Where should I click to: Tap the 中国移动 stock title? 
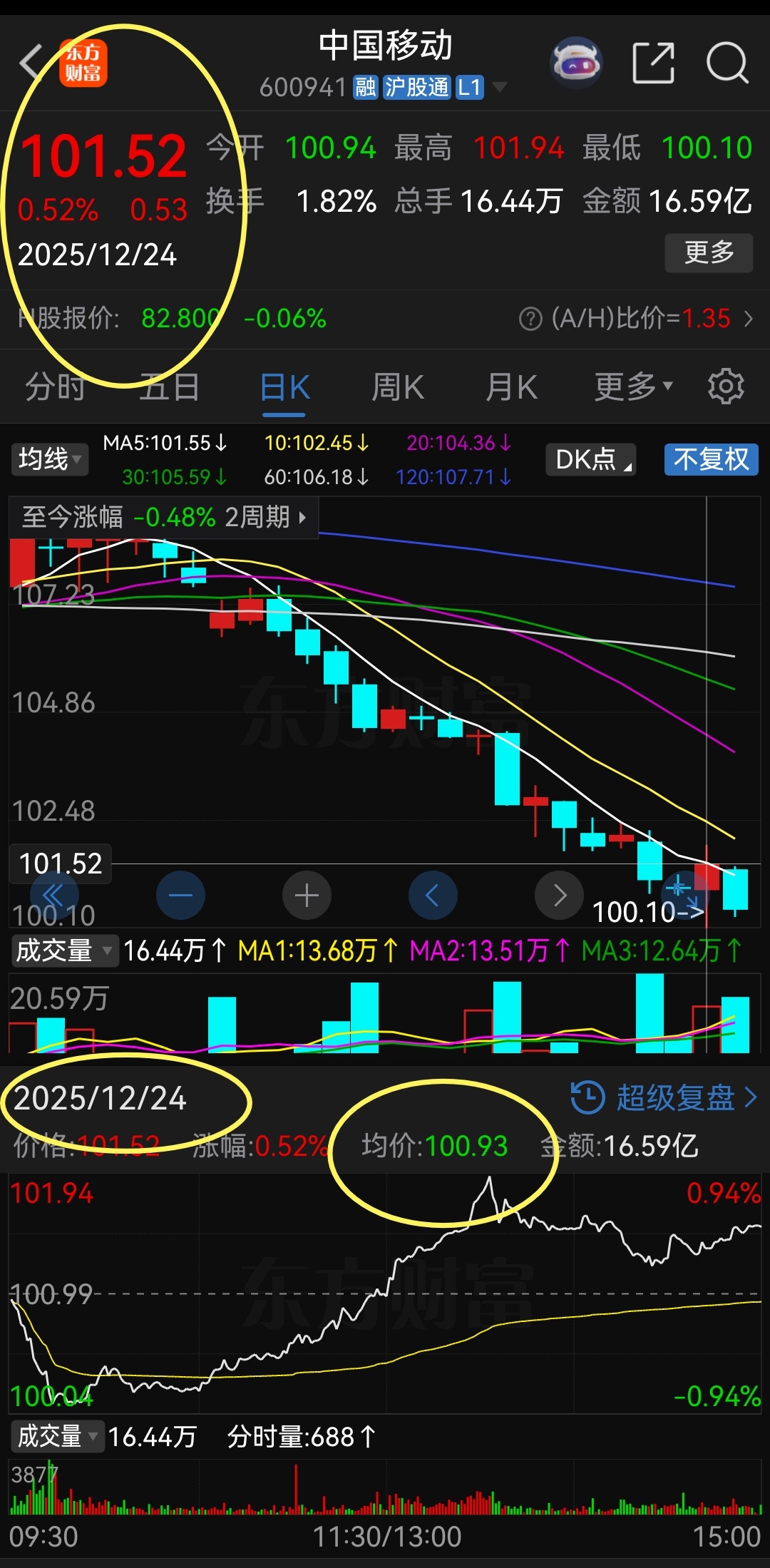385,46
